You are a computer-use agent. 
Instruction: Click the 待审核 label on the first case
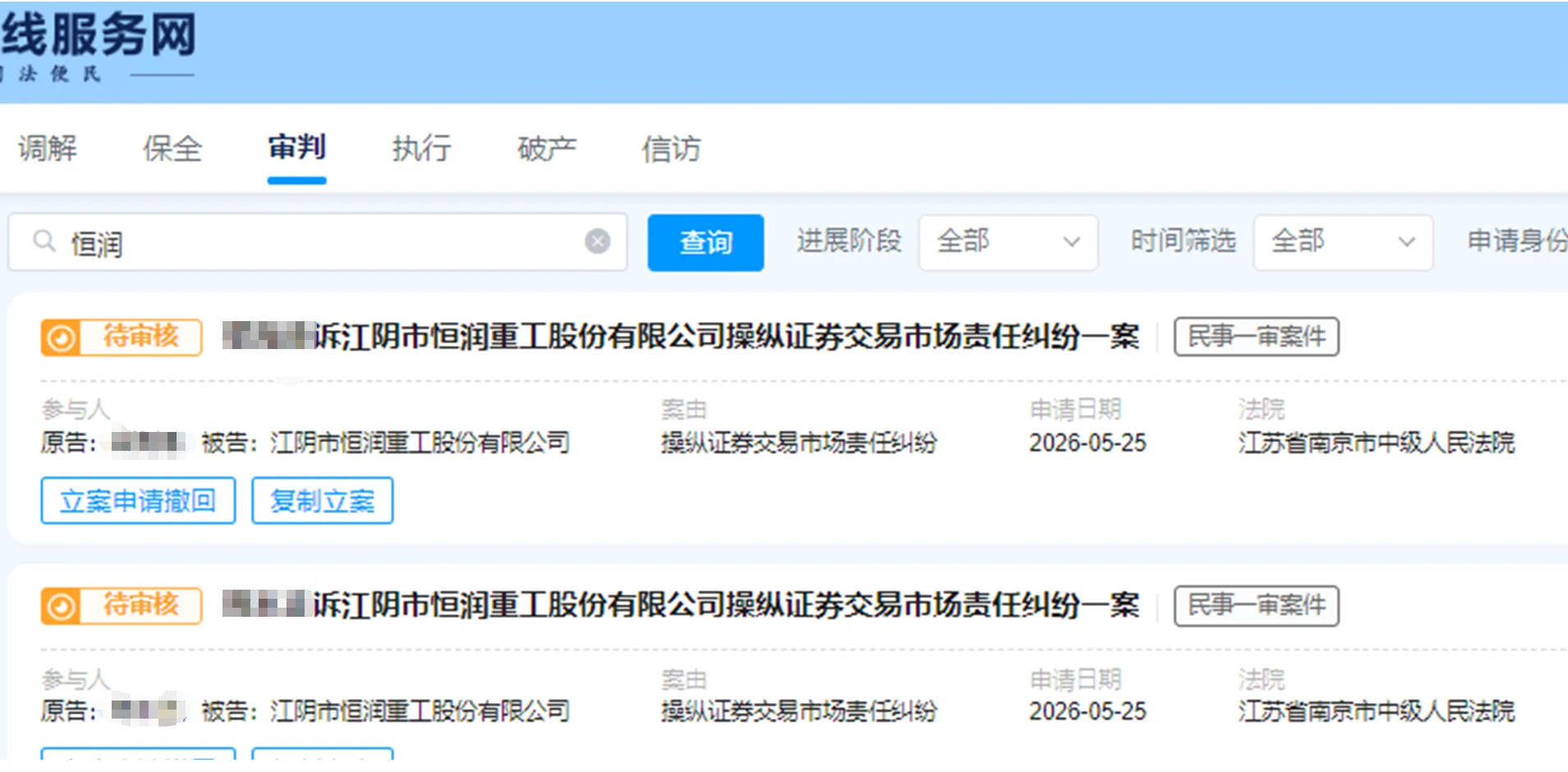tap(140, 336)
